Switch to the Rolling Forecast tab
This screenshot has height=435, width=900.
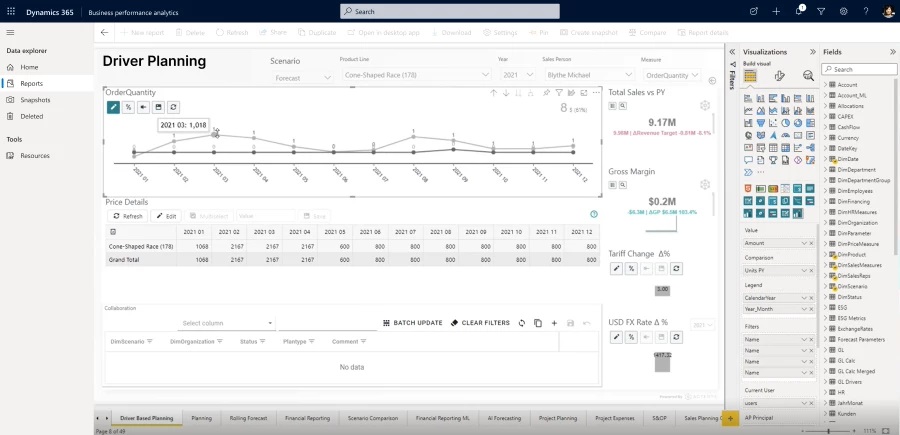[248, 418]
